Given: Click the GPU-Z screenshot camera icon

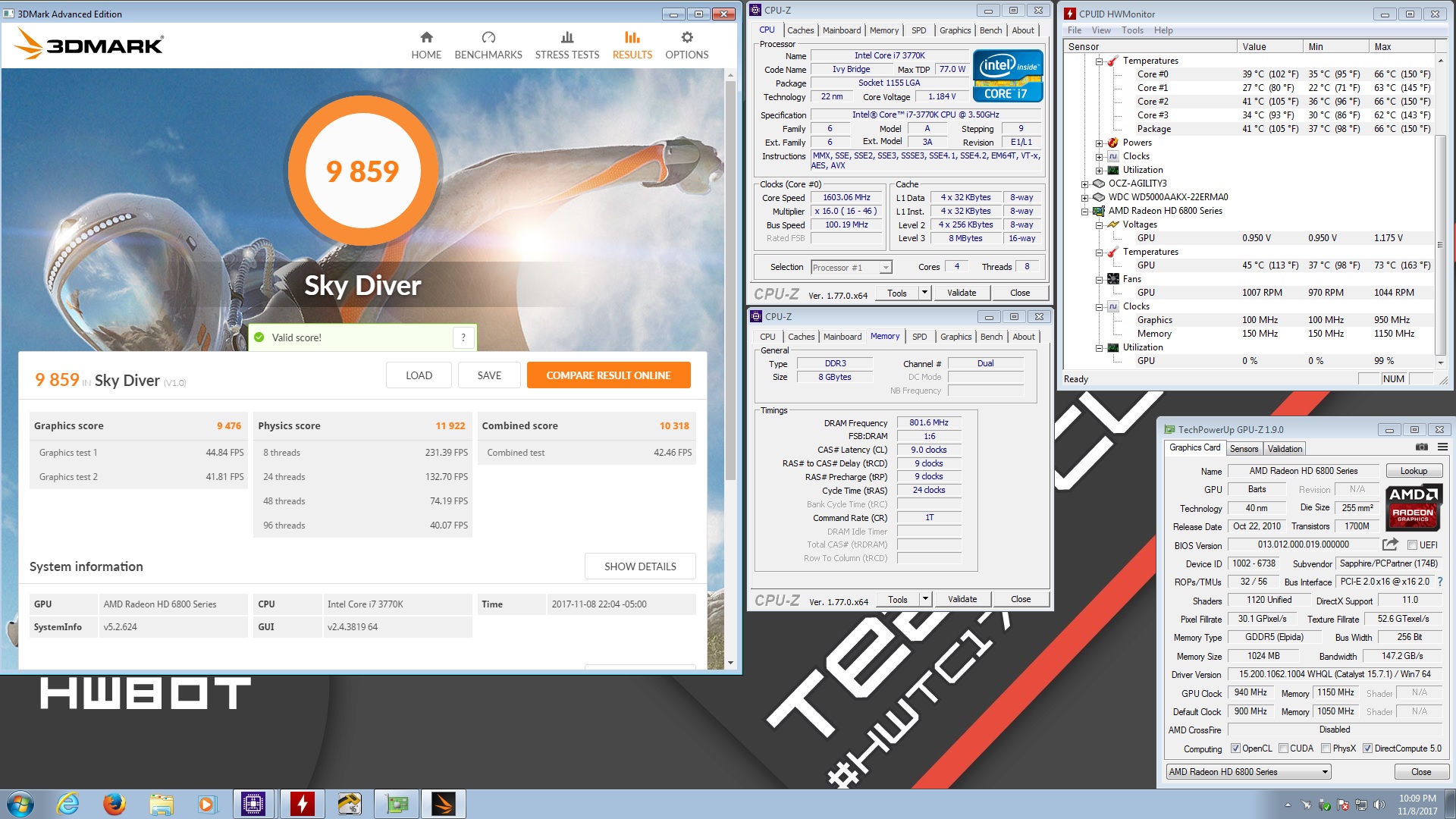Looking at the screenshot, I should [x=1422, y=447].
